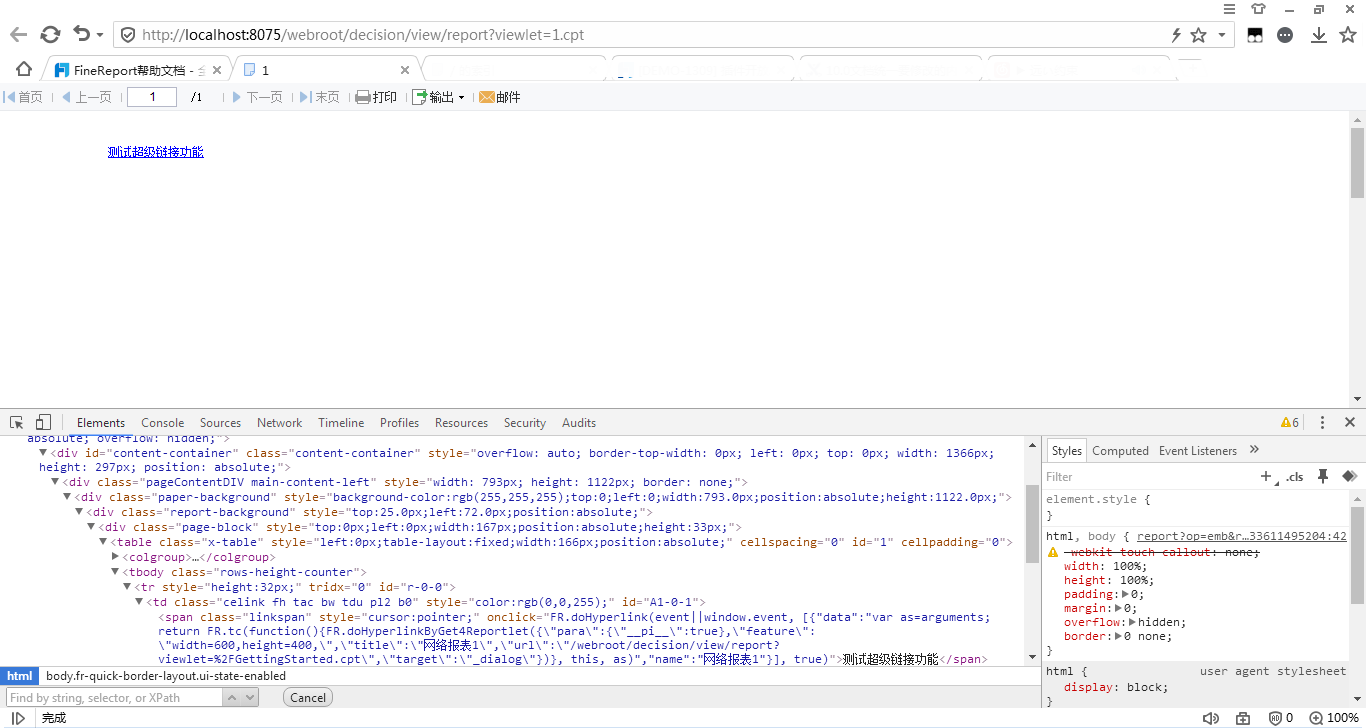Show more sidebar tabs with the double chevron
Image resolution: width=1366 pixels, height=728 pixels.
pos(1255,450)
